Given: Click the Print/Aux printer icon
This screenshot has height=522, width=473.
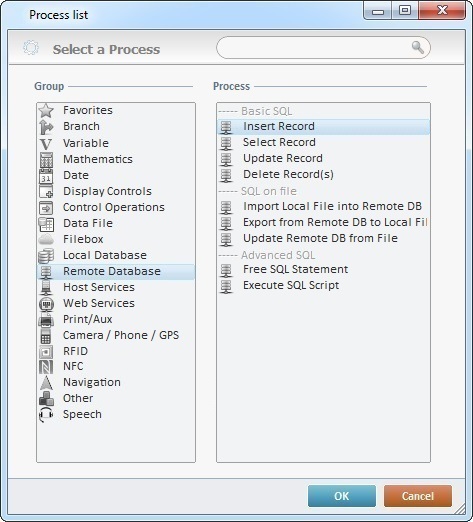Looking at the screenshot, I should (x=46, y=320).
